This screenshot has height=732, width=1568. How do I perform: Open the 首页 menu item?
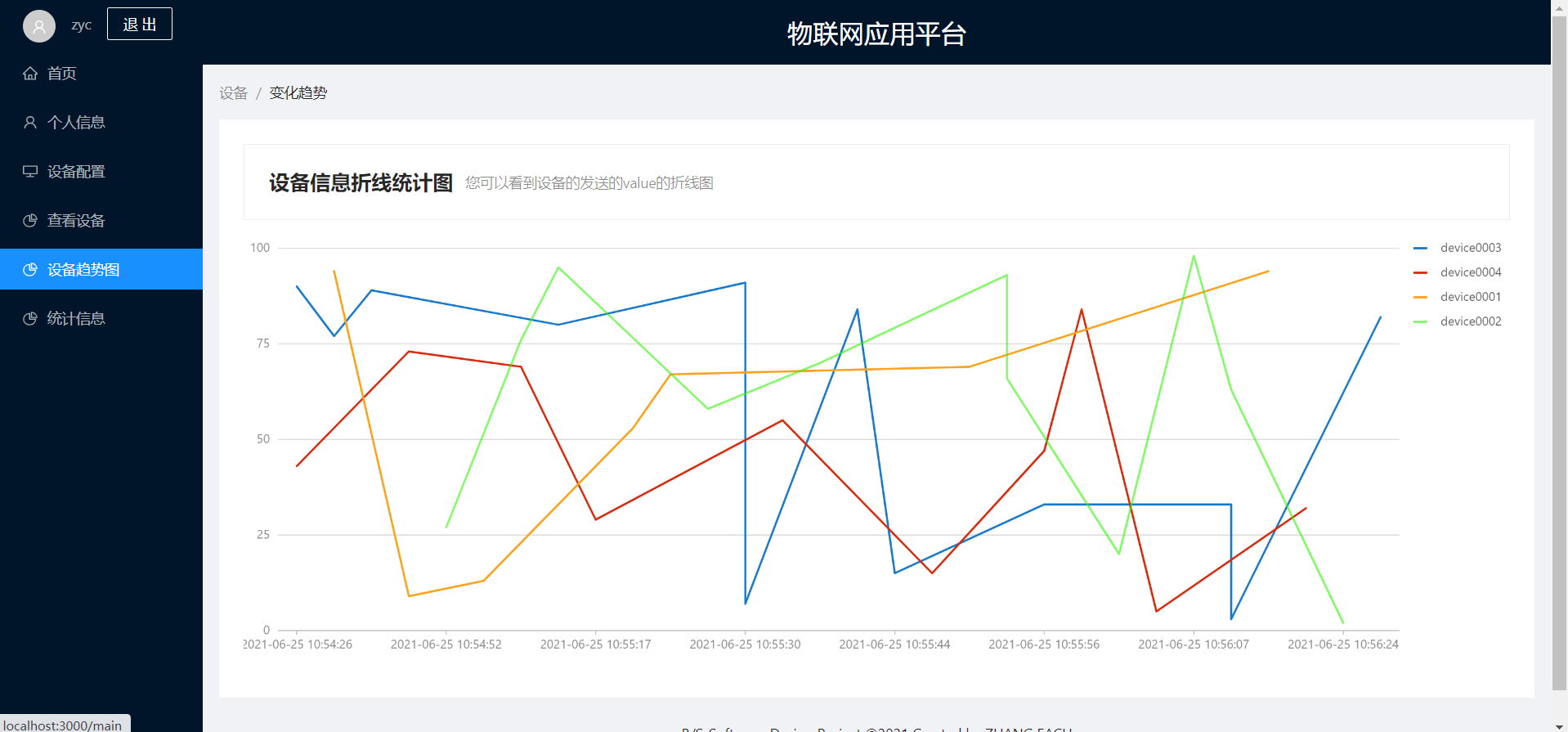pos(101,73)
